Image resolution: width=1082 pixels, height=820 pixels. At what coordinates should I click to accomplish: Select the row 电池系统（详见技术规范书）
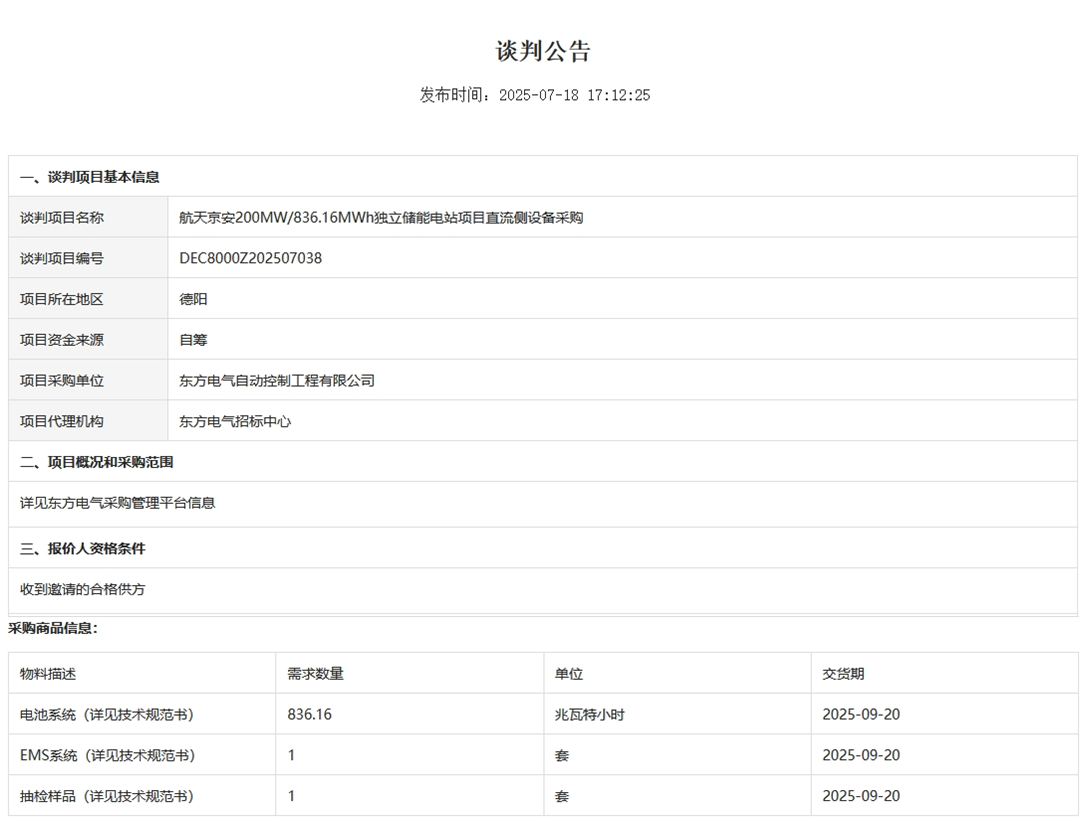[x=543, y=714]
